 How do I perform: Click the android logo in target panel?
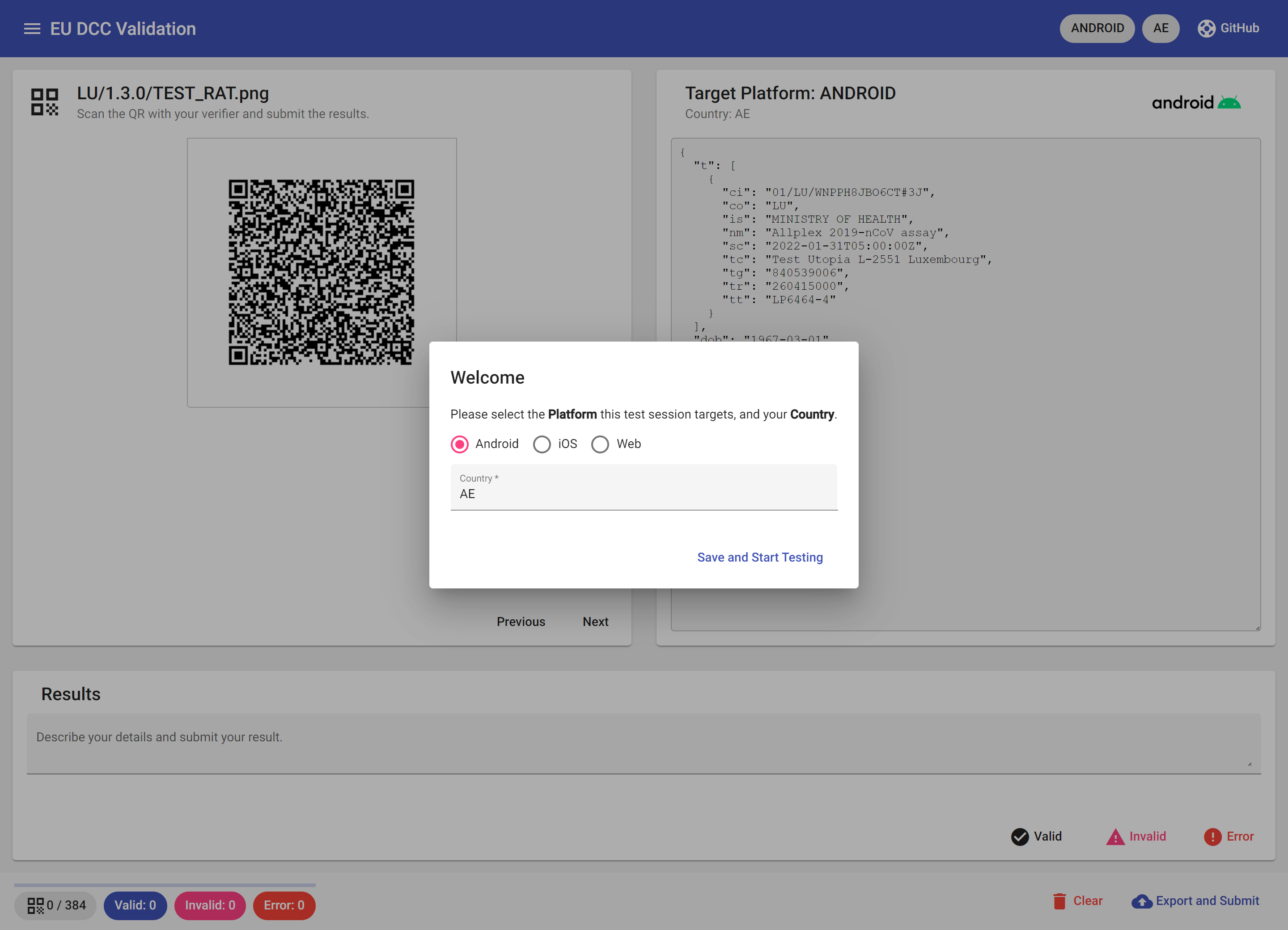[1196, 102]
